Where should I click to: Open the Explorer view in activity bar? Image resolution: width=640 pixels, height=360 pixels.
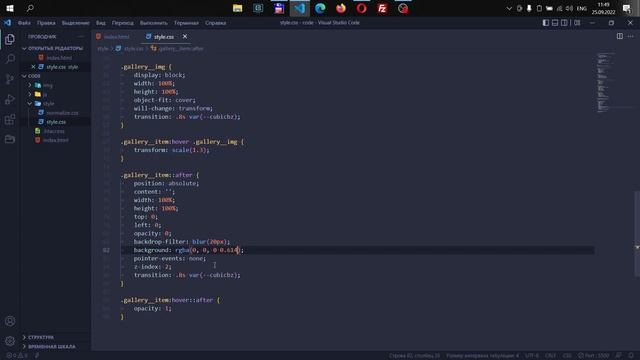pyautogui.click(x=10, y=39)
